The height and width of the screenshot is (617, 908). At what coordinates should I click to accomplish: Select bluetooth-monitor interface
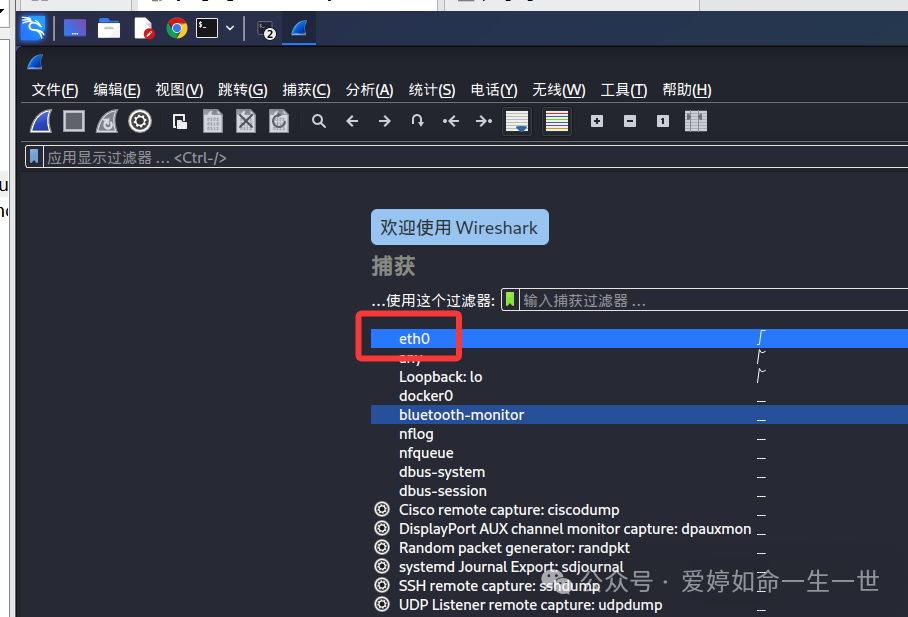pyautogui.click(x=639, y=415)
